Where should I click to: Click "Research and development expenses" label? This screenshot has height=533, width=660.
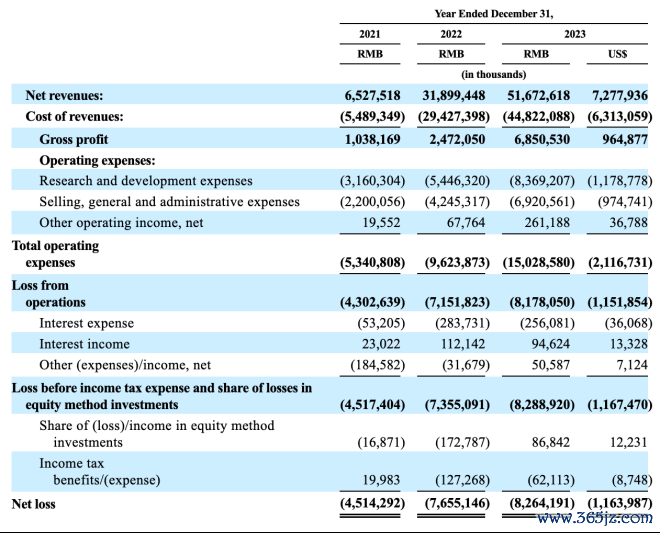click(x=146, y=181)
